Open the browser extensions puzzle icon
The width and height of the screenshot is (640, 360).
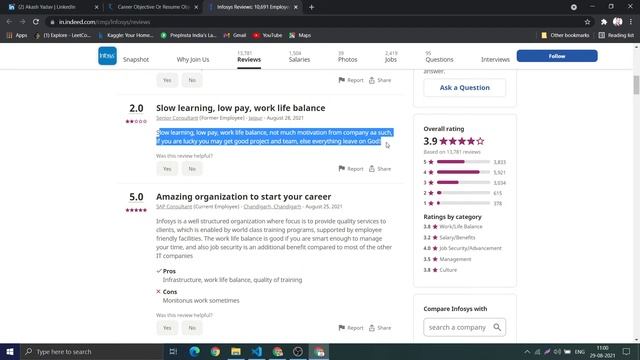[604, 22]
